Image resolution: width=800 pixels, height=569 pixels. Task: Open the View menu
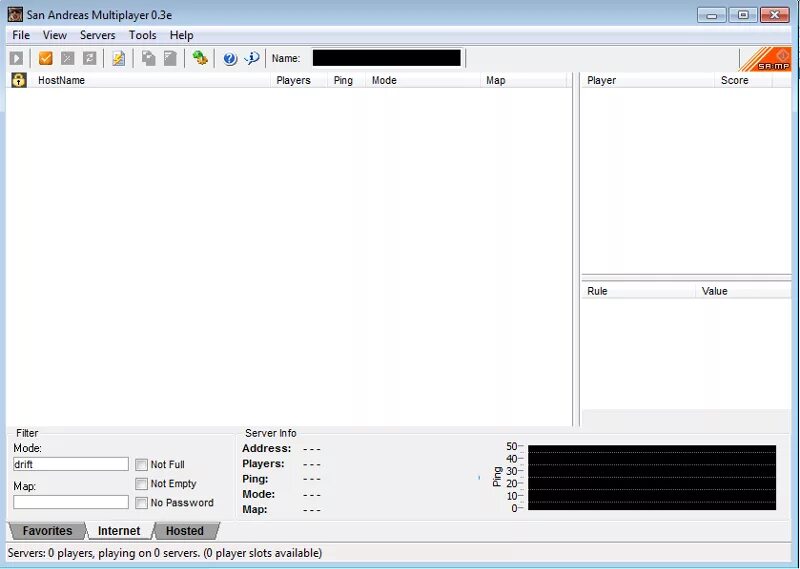(55, 35)
